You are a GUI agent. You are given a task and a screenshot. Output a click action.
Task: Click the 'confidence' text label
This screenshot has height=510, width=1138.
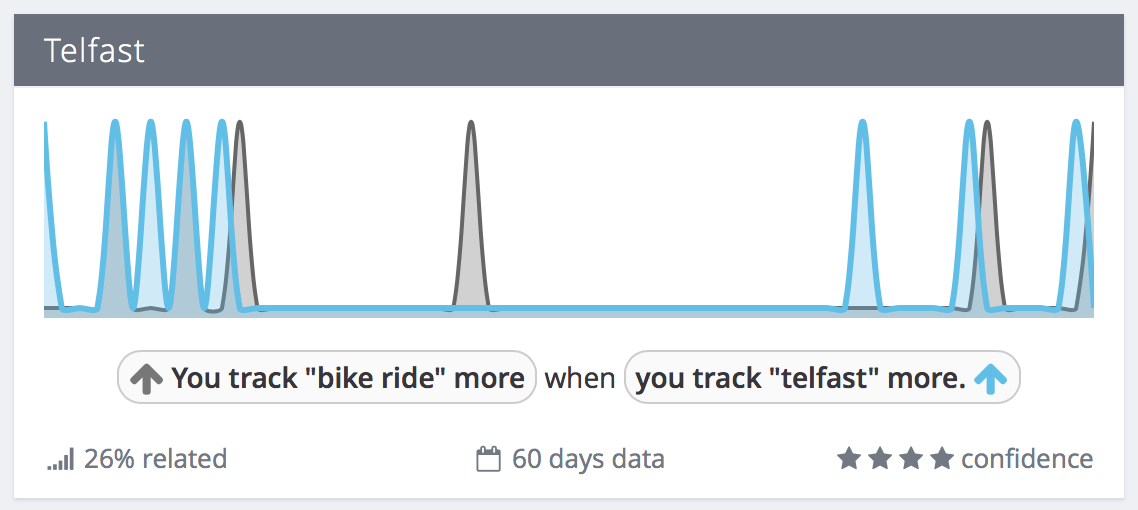[1027, 459]
